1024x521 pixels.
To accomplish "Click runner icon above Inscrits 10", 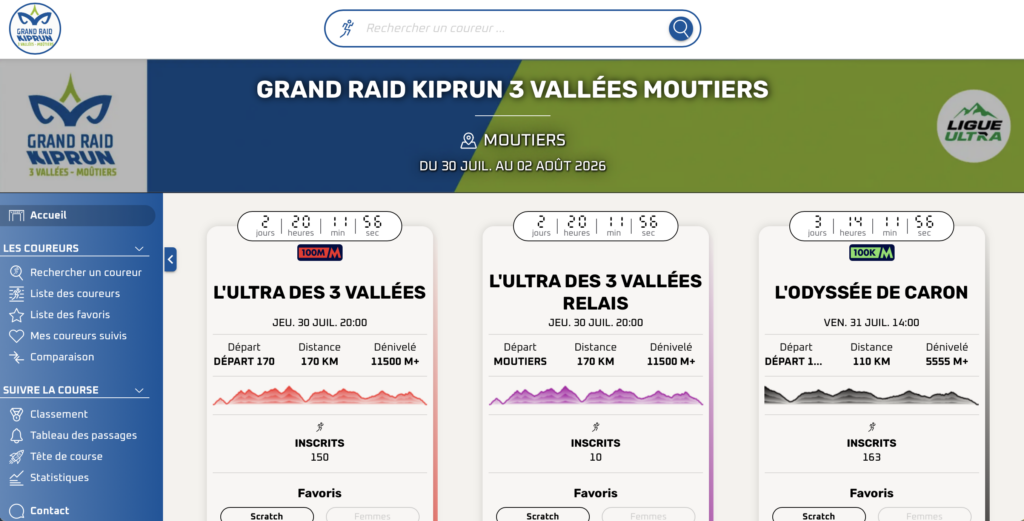I will [x=596, y=427].
